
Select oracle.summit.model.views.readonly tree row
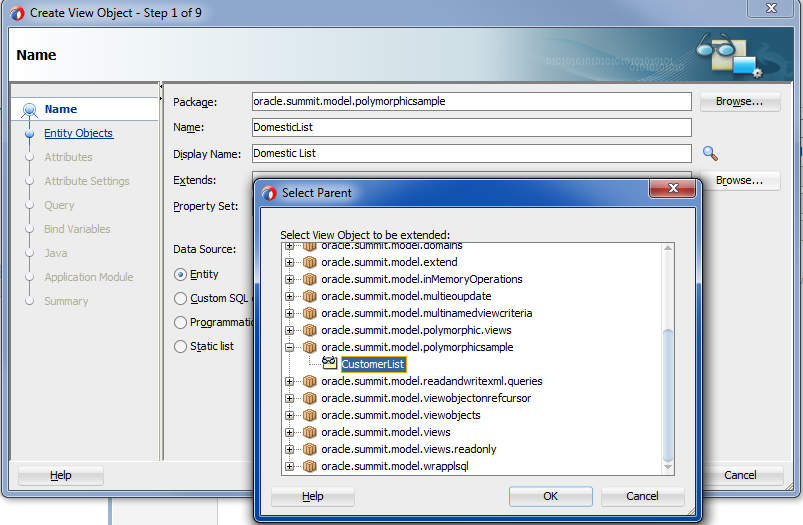(409, 449)
